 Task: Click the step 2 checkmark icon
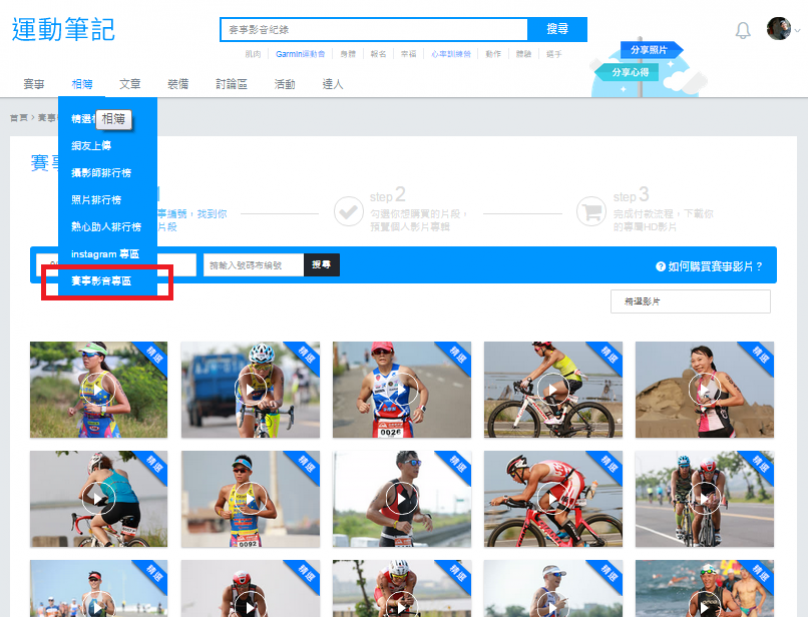tap(349, 211)
